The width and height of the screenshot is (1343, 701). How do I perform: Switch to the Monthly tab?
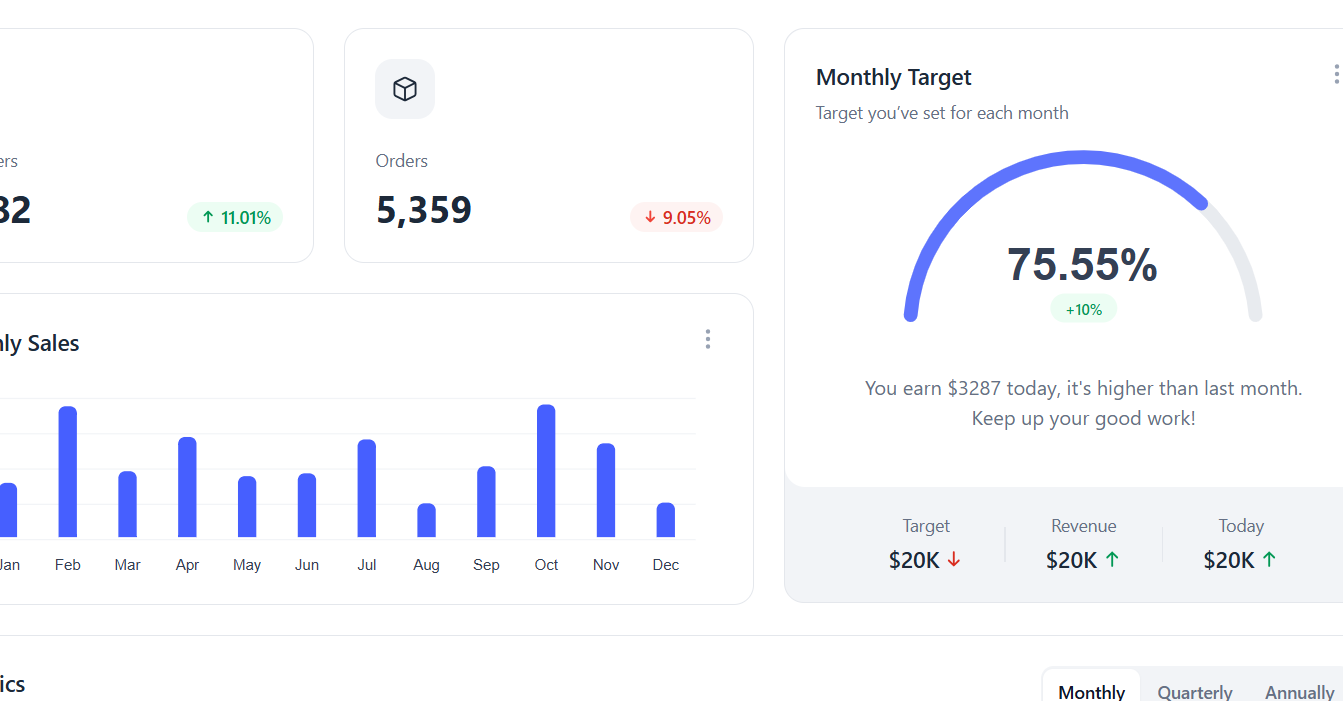[x=1091, y=692]
